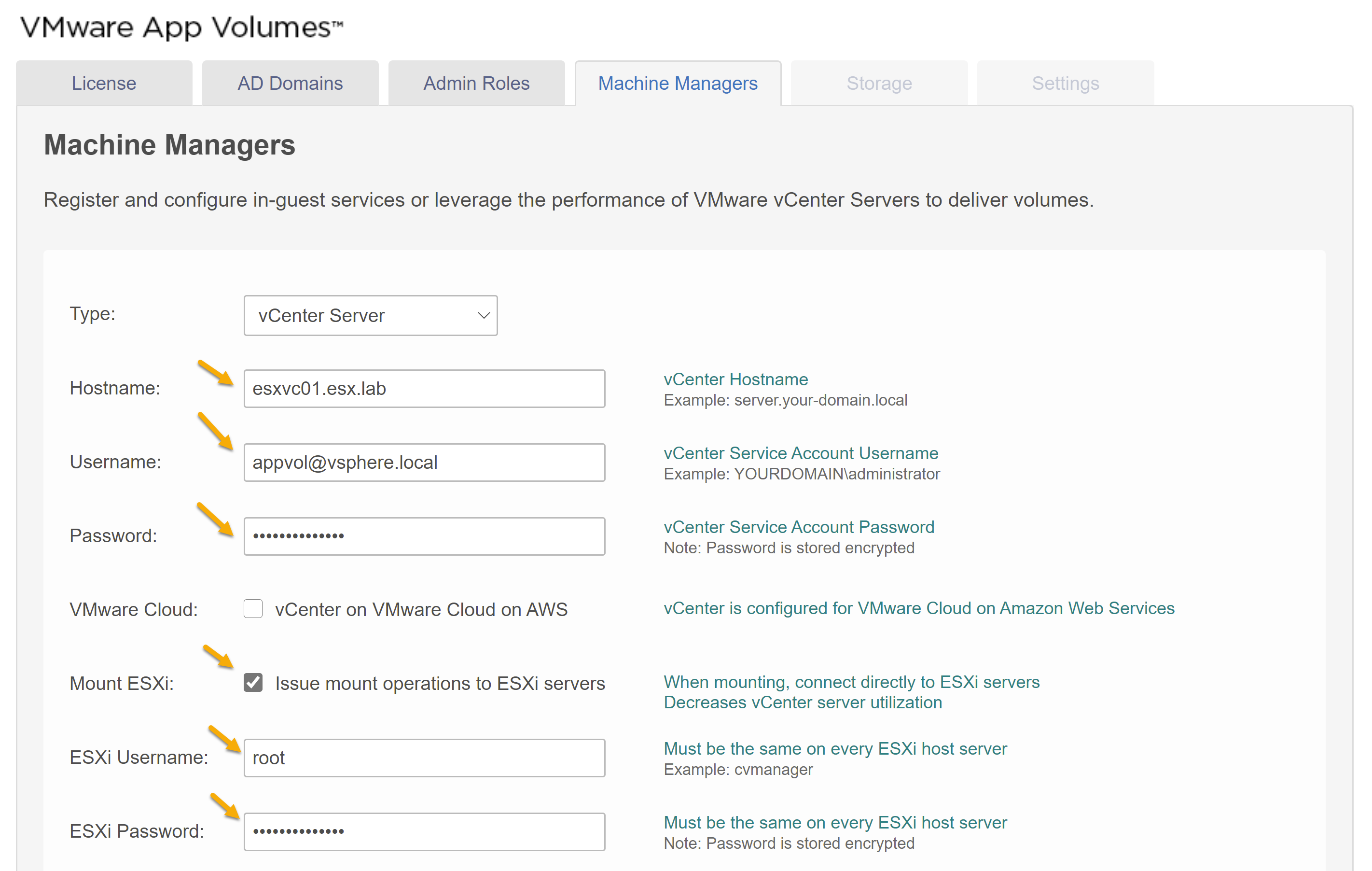This screenshot has height=871, width=1372.
Task: Click the 'When mounting, connect directly to ESXi servers' text
Action: click(851, 682)
